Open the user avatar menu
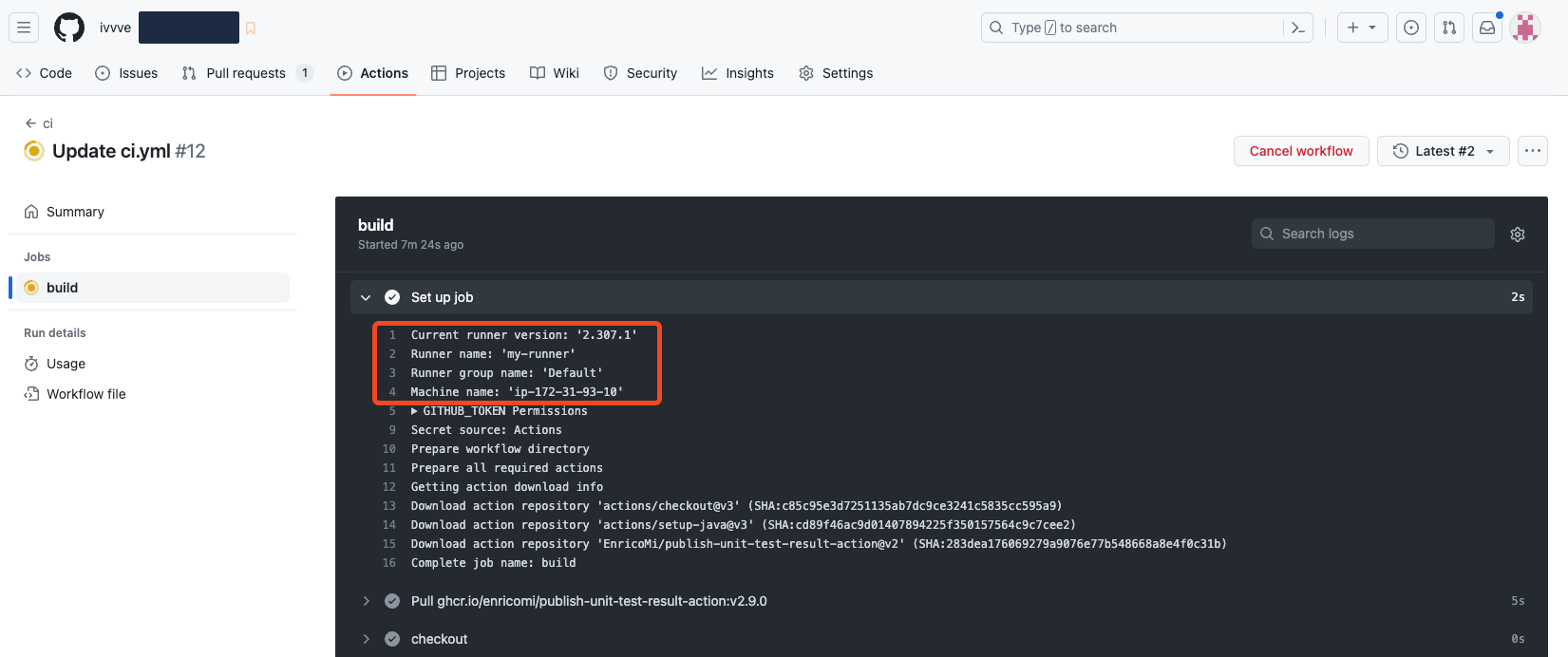Screen dimensions: 1568x657 [1525, 28]
